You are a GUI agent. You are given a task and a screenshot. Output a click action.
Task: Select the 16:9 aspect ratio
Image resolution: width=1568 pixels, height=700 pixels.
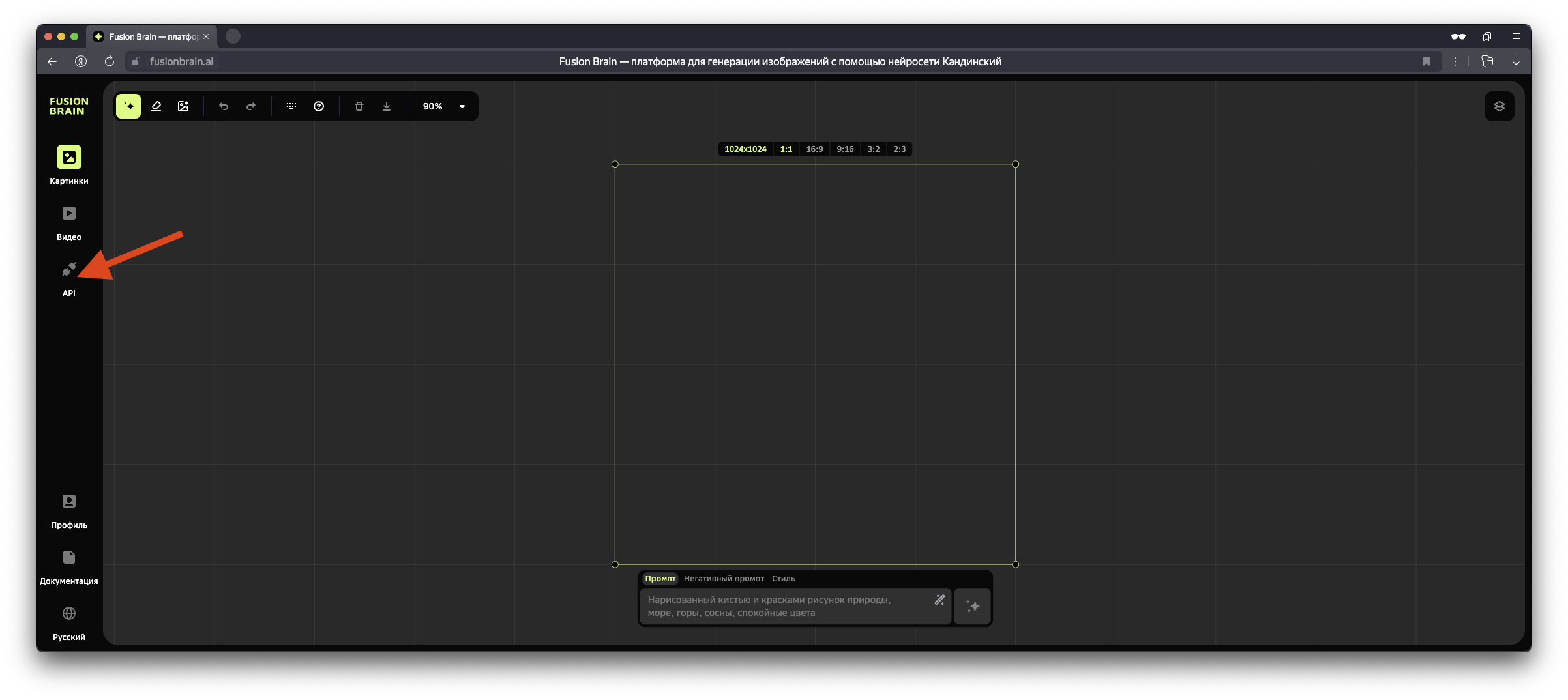point(814,149)
